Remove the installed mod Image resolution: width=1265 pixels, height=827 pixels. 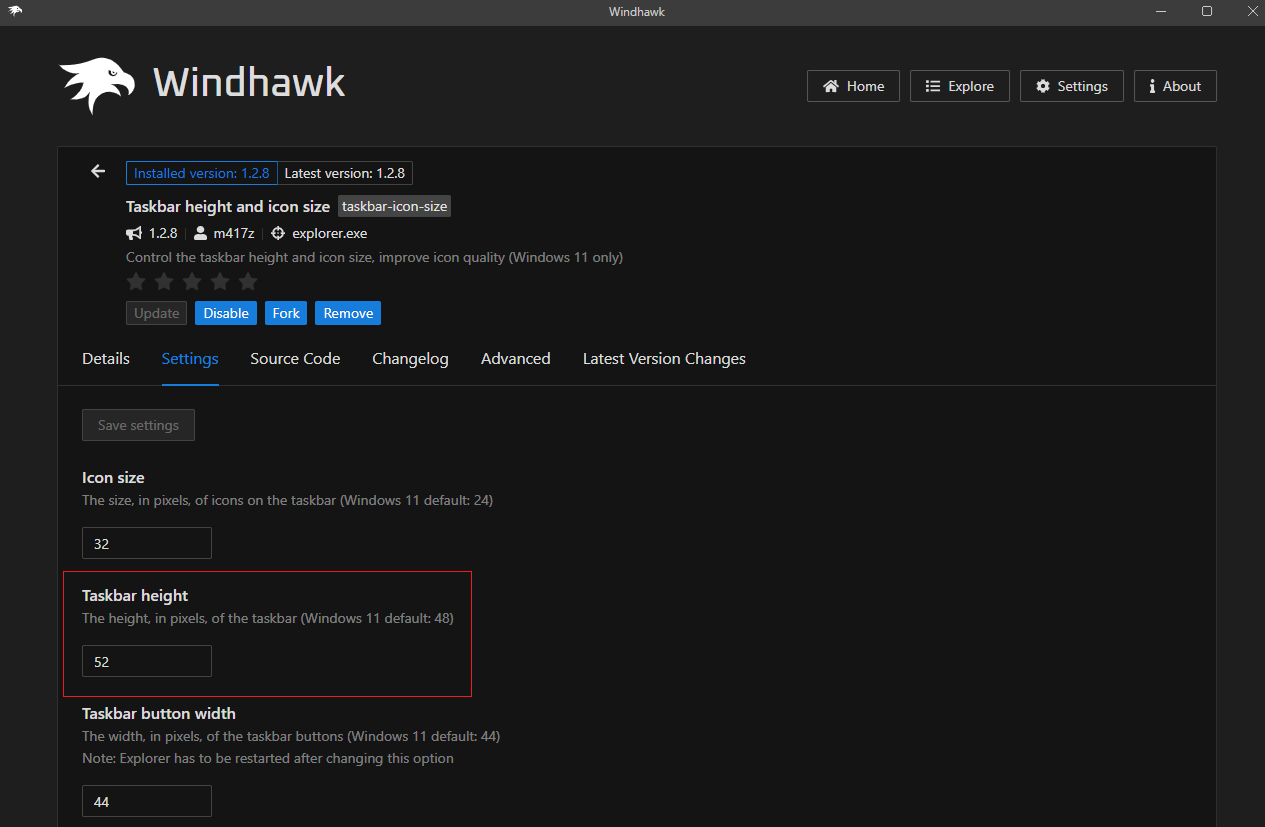click(347, 313)
